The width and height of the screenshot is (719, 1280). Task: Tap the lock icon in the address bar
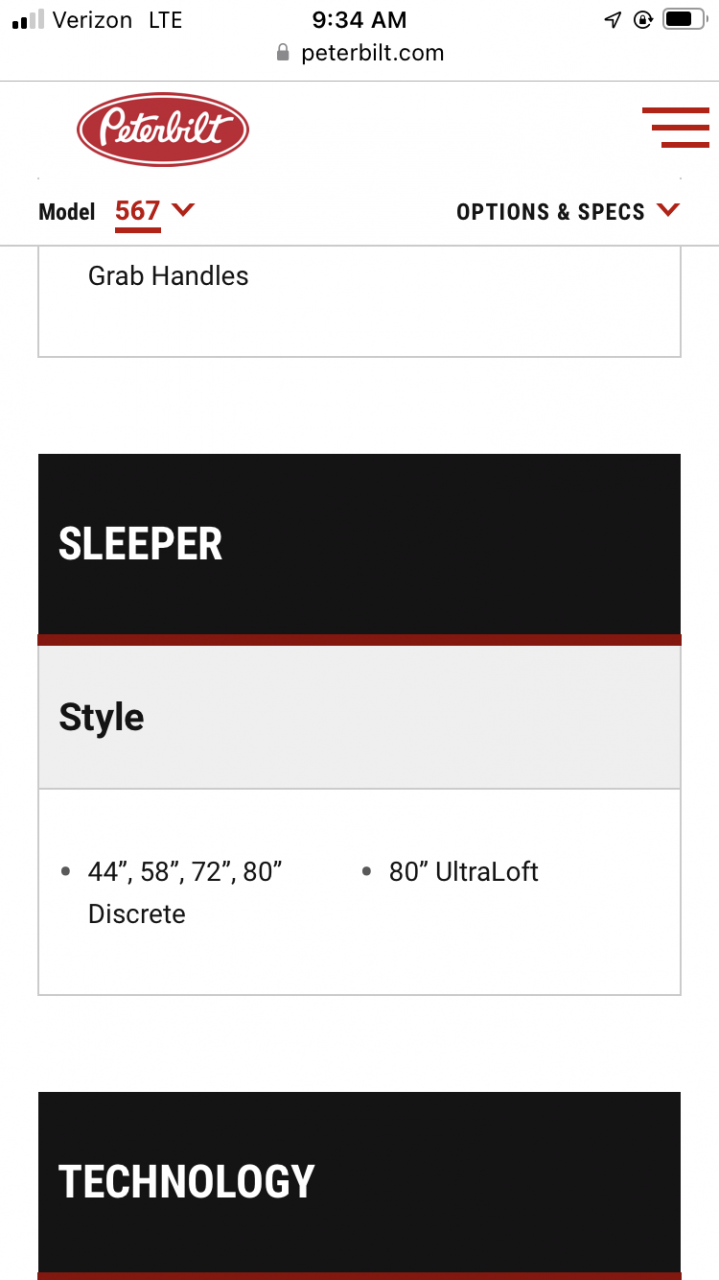point(284,53)
